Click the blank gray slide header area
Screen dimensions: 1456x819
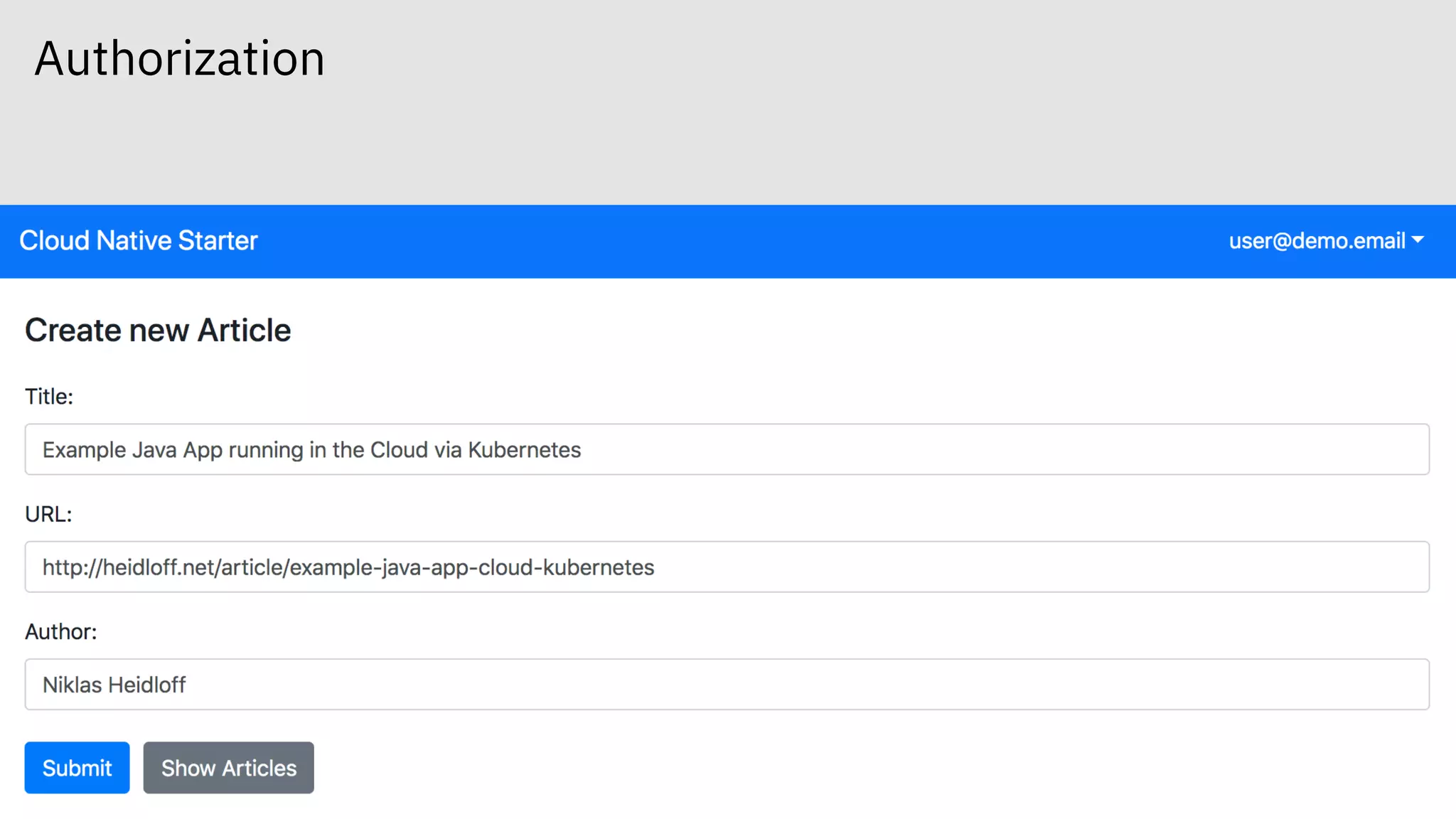click(853, 107)
